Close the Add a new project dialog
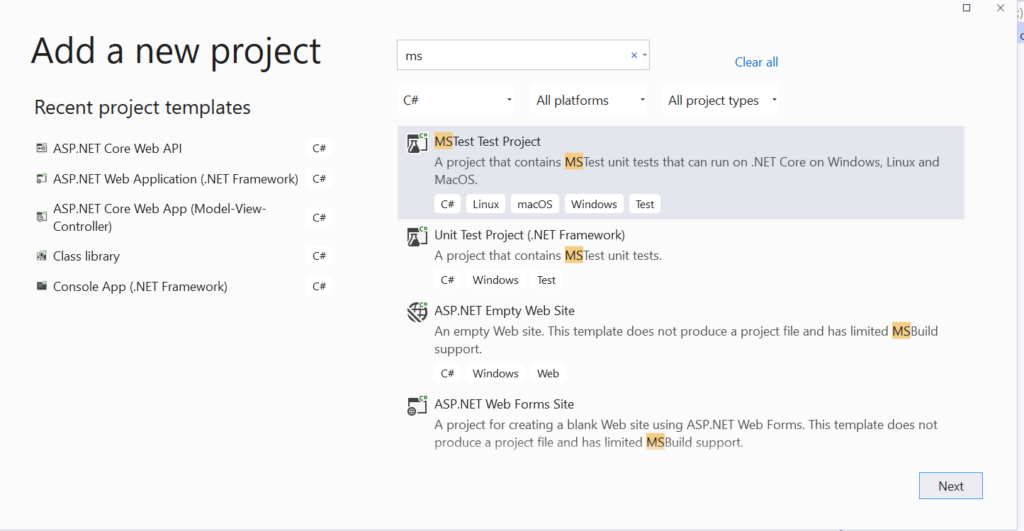1024x531 pixels. coord(1000,8)
